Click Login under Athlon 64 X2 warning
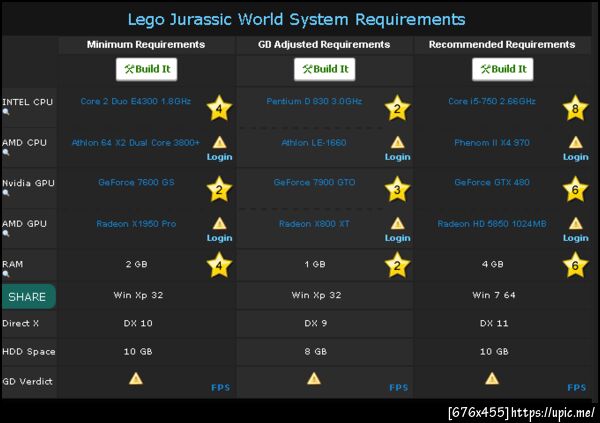 (x=220, y=157)
